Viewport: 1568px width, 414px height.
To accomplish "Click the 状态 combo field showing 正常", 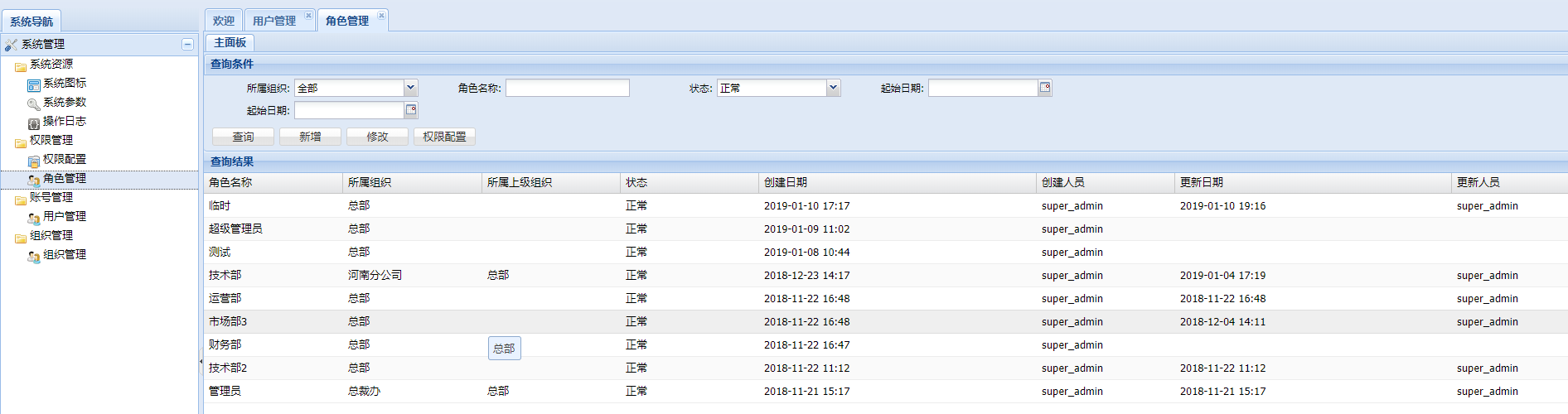I will click(x=772, y=88).
